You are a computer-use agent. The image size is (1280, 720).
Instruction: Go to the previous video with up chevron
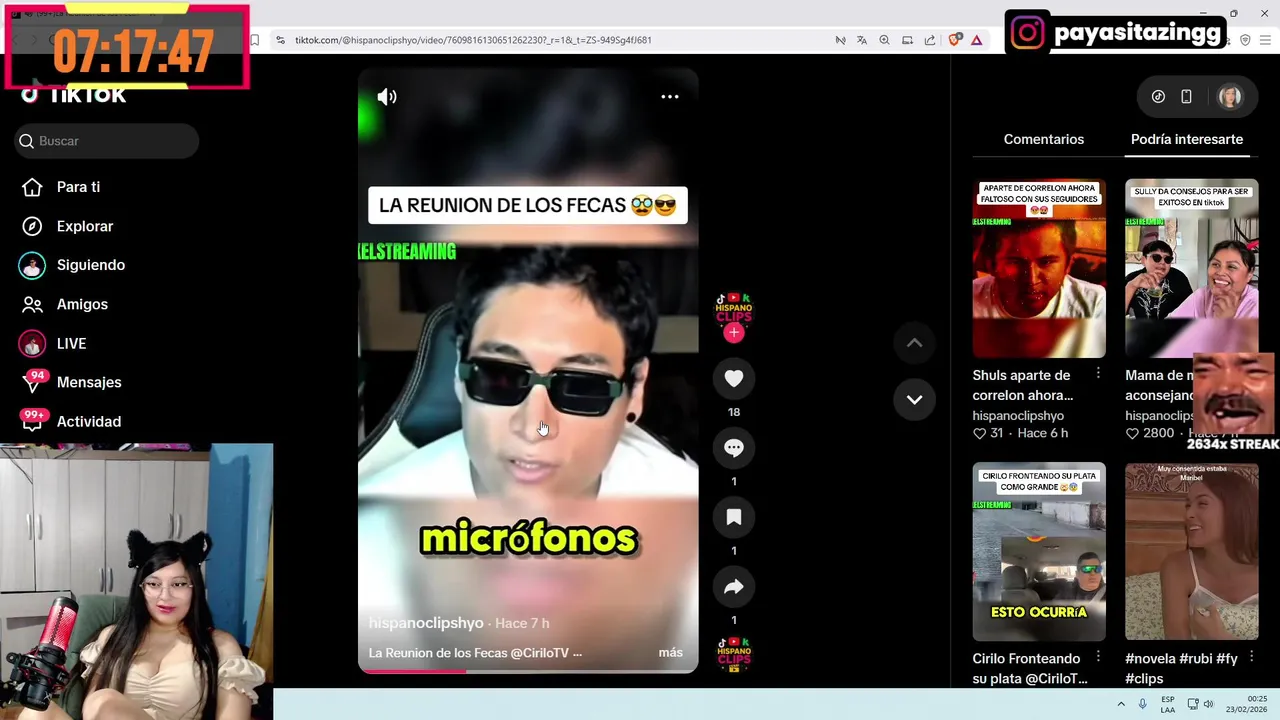pos(914,343)
